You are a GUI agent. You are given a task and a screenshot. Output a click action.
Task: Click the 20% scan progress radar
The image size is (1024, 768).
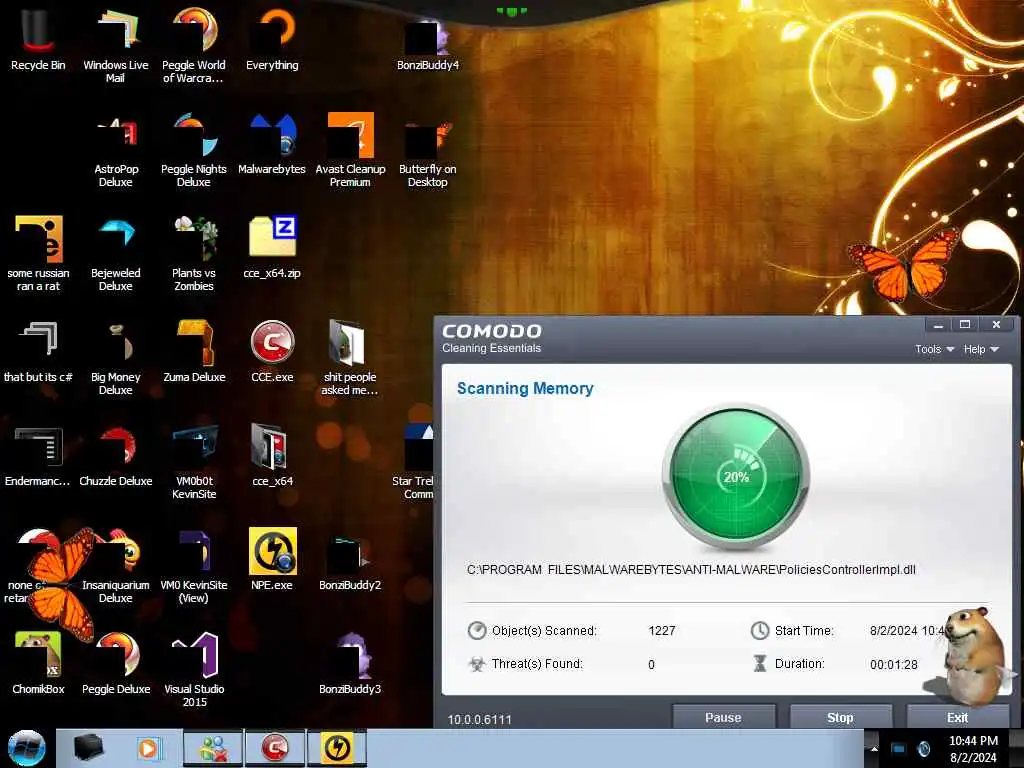736,476
